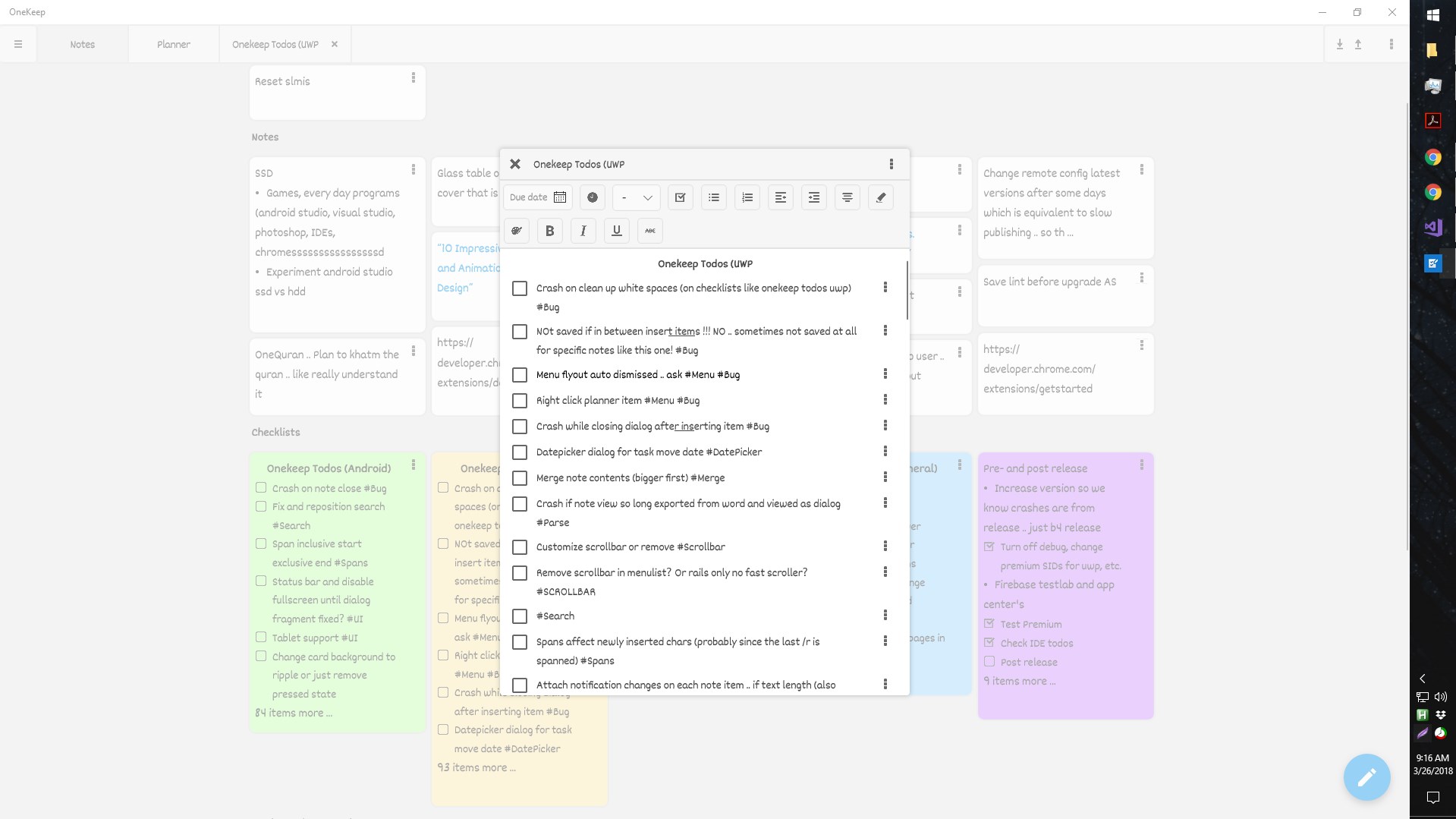1456x819 pixels.
Task: Open menu of the Onekeep Todos (Android) card
Action: [x=414, y=465]
